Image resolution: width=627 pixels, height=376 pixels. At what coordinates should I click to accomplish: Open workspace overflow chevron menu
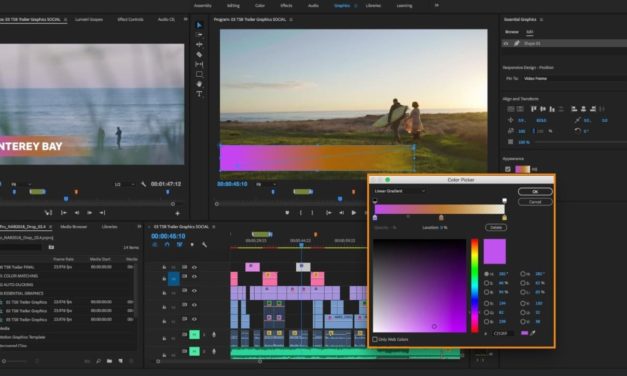437,6
